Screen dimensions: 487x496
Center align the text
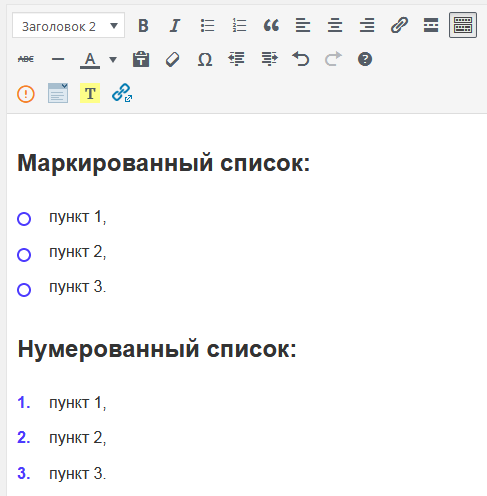coord(335,25)
